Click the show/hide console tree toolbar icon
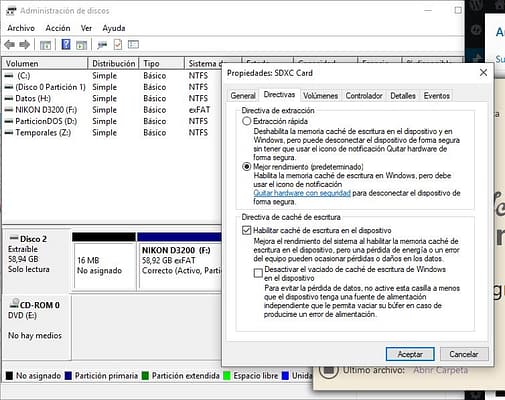 (45, 45)
